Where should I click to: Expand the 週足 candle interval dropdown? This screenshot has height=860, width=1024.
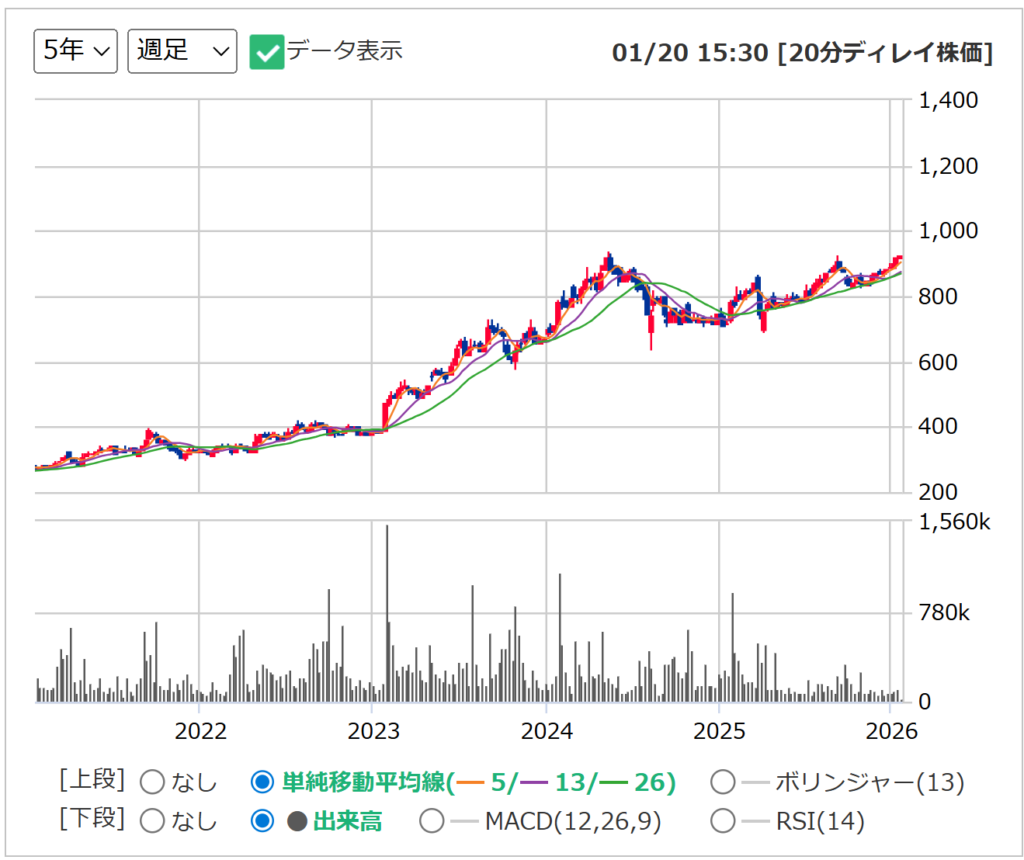182,51
